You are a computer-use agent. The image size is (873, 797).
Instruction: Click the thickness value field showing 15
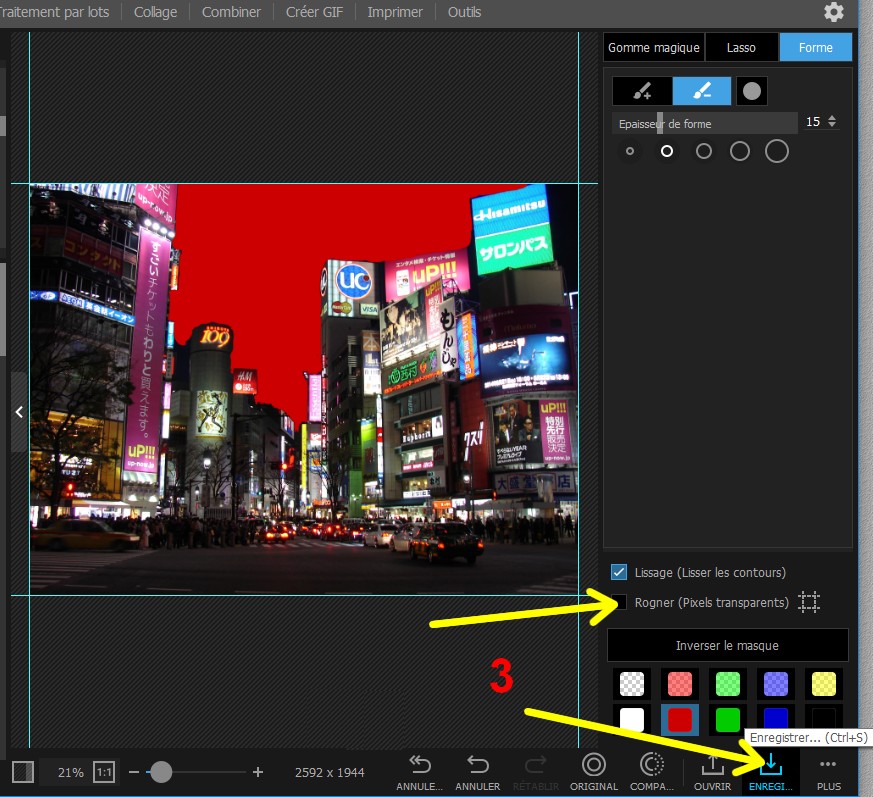point(813,121)
